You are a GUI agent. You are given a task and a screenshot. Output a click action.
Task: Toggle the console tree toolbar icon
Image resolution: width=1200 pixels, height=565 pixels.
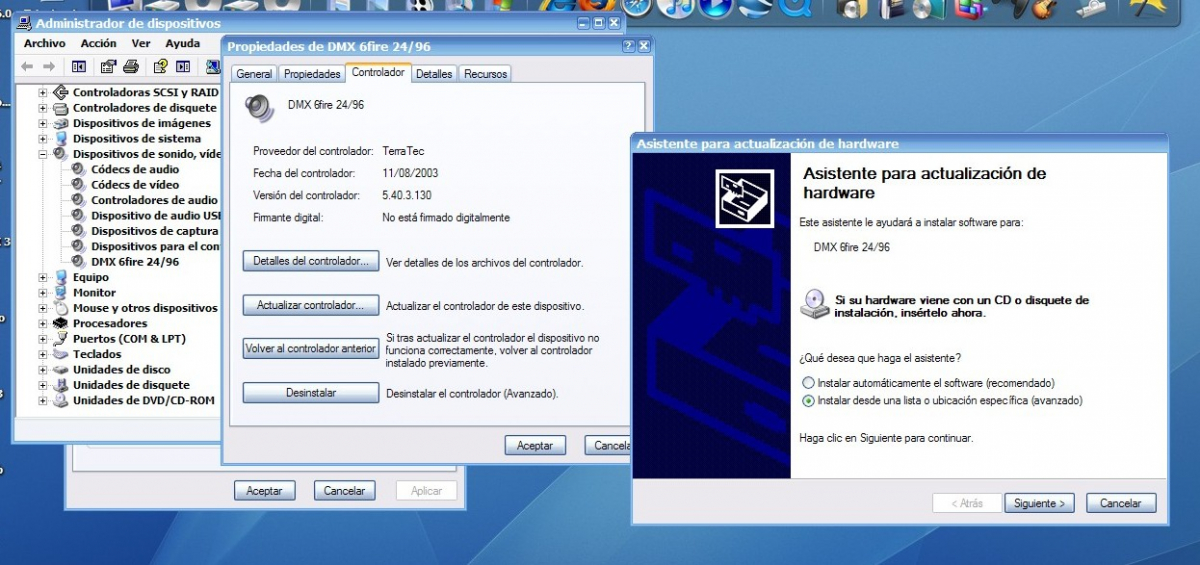point(79,67)
